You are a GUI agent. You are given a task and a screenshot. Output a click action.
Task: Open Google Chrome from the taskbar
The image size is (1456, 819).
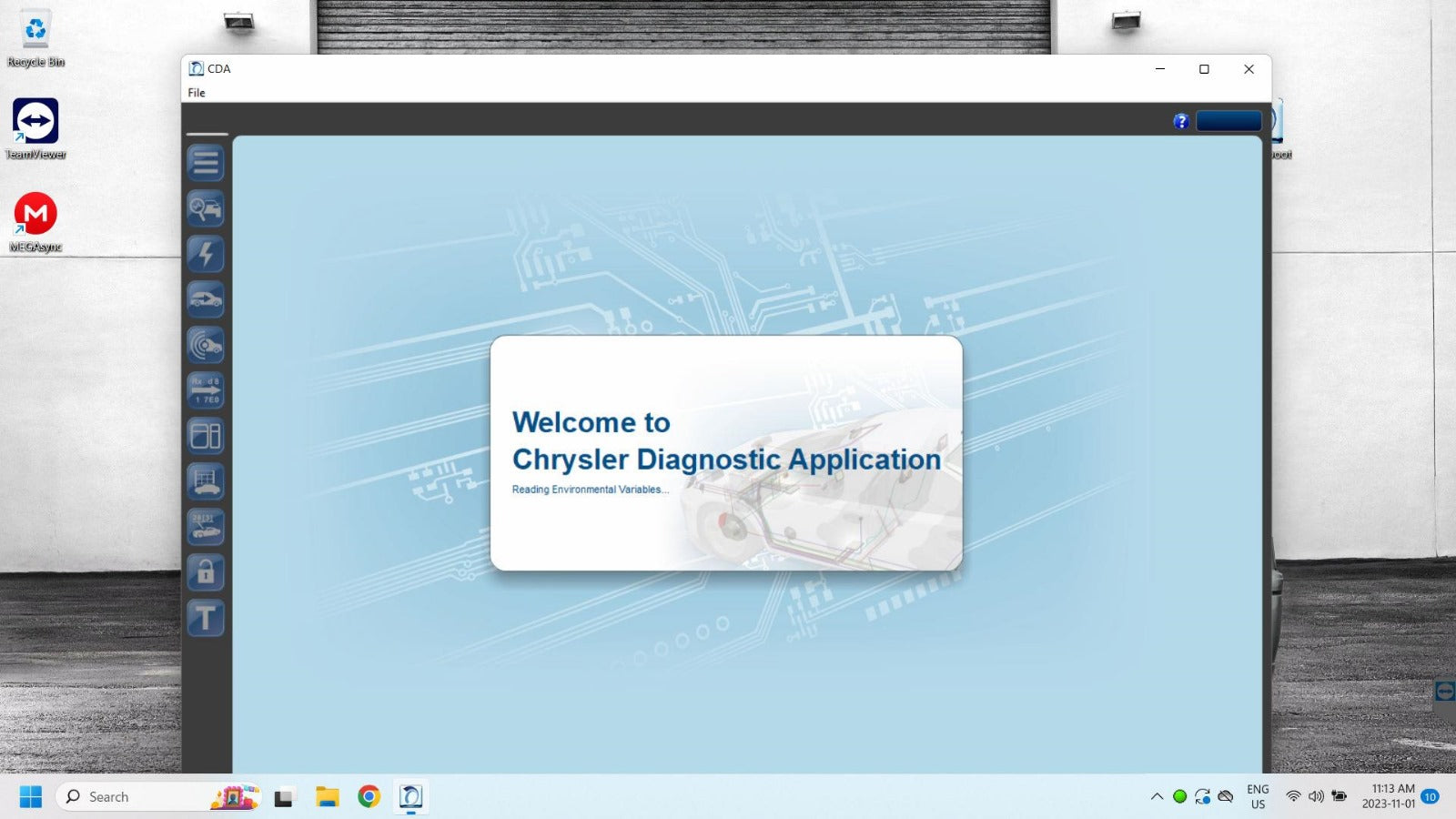click(369, 797)
